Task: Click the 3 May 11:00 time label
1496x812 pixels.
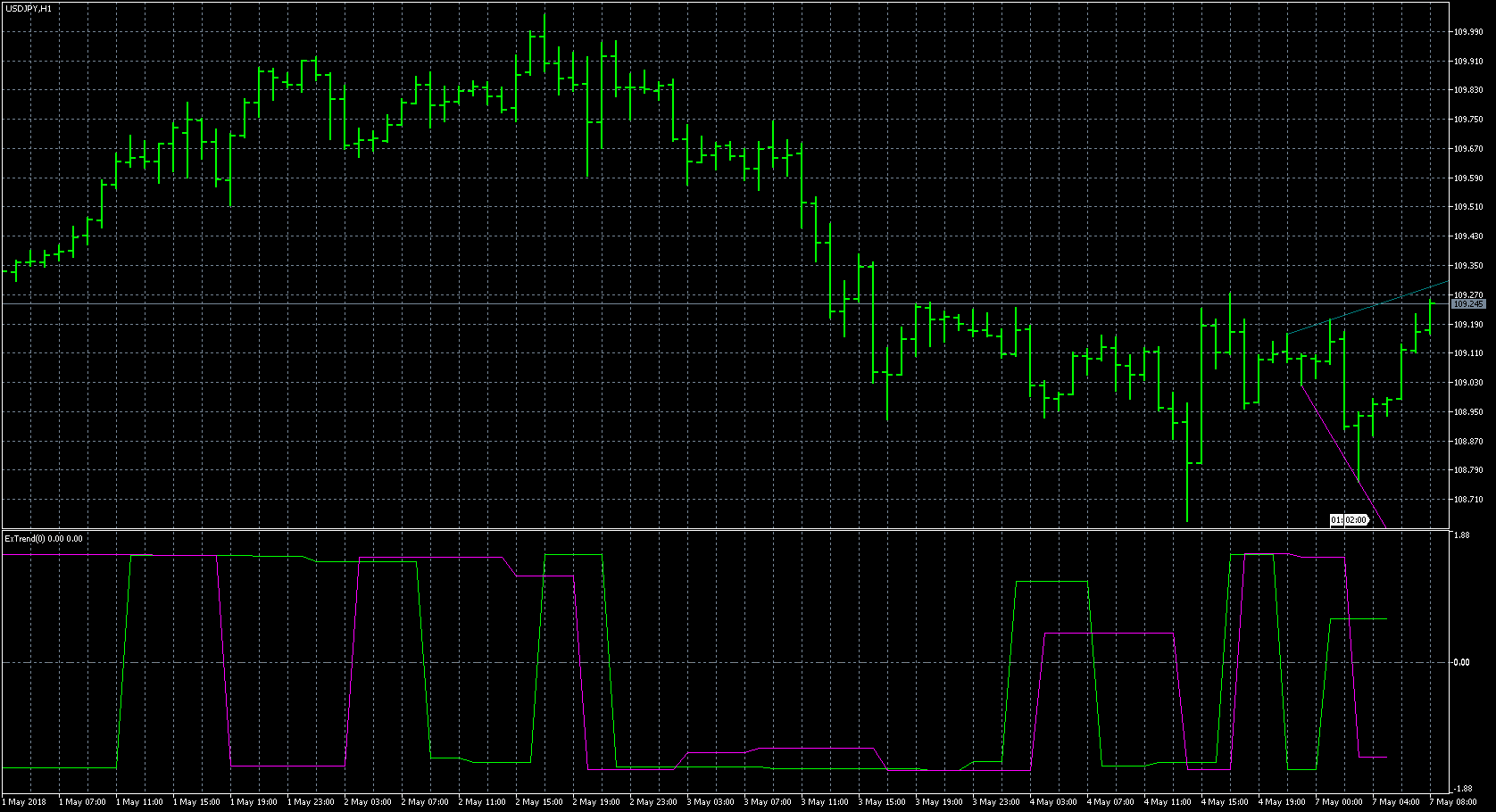Action: click(825, 802)
